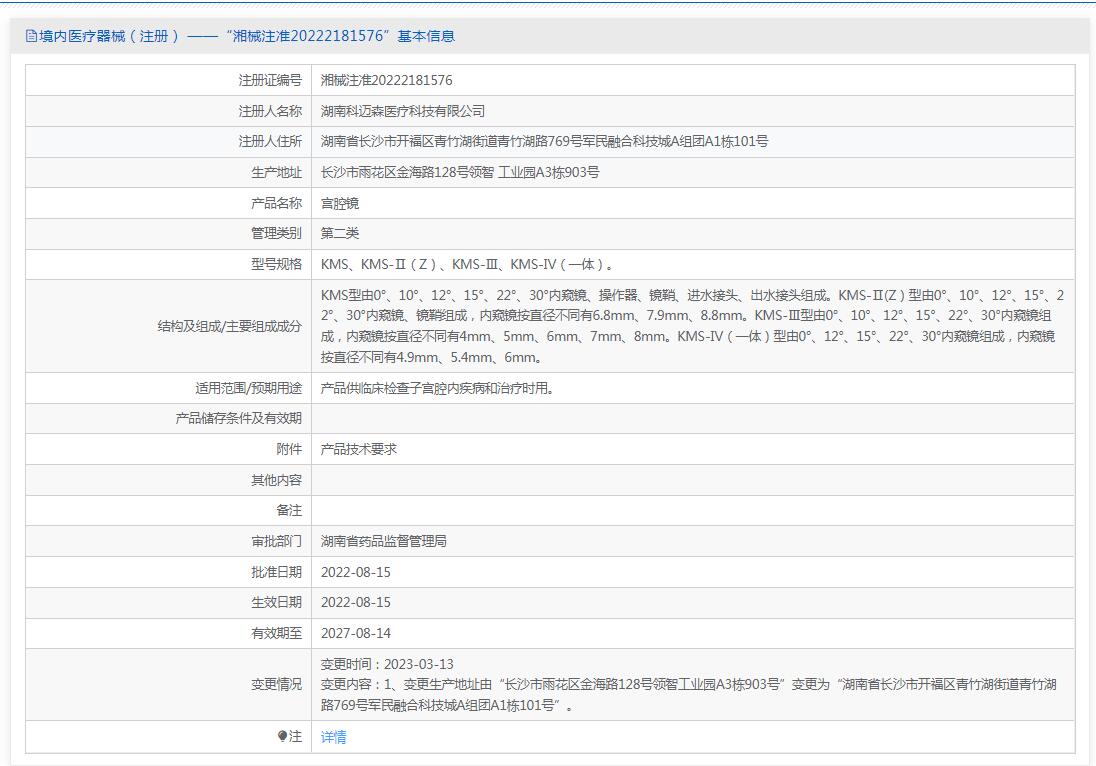Click management category value 第二类

[340, 233]
